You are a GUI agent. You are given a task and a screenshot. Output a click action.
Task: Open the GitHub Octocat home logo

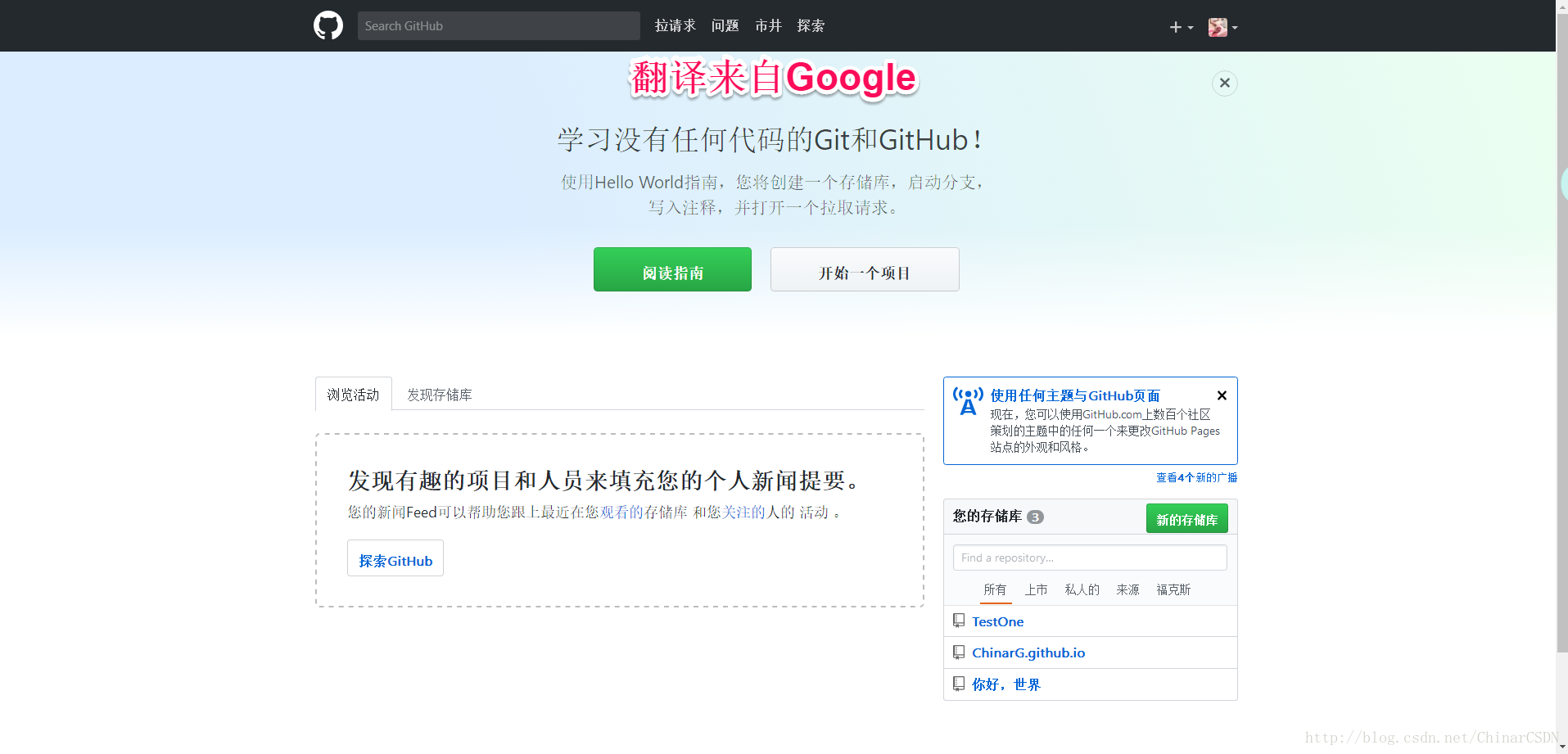[328, 25]
